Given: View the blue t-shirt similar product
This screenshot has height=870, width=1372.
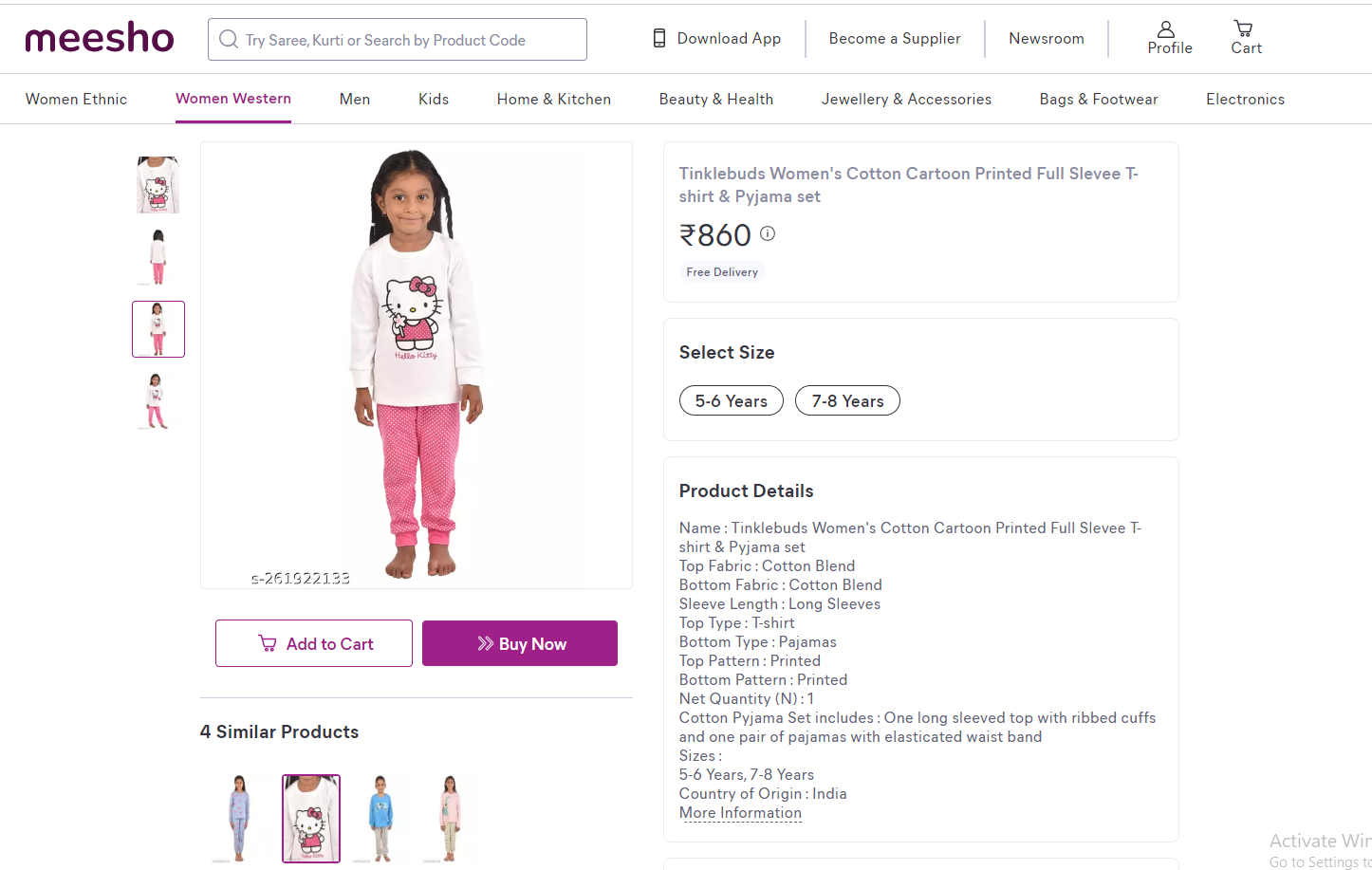Looking at the screenshot, I should 380,818.
